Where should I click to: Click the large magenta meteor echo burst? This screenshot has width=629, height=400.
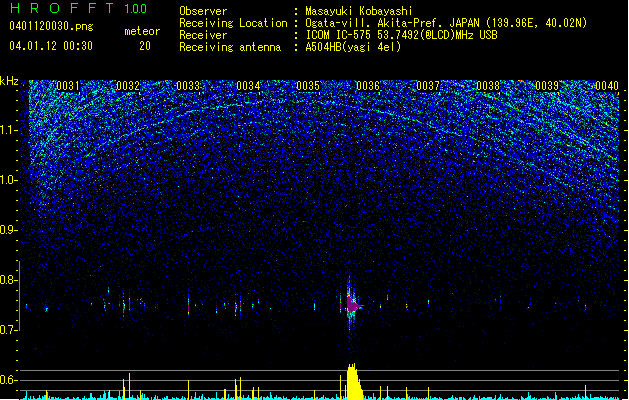coord(352,305)
